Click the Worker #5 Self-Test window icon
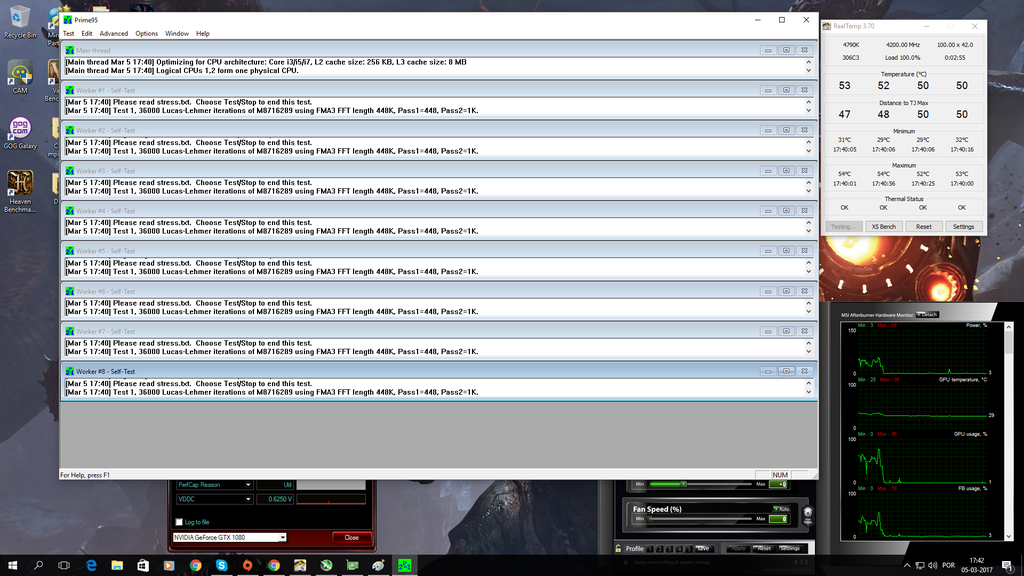The image size is (1024, 576). click(x=70, y=251)
